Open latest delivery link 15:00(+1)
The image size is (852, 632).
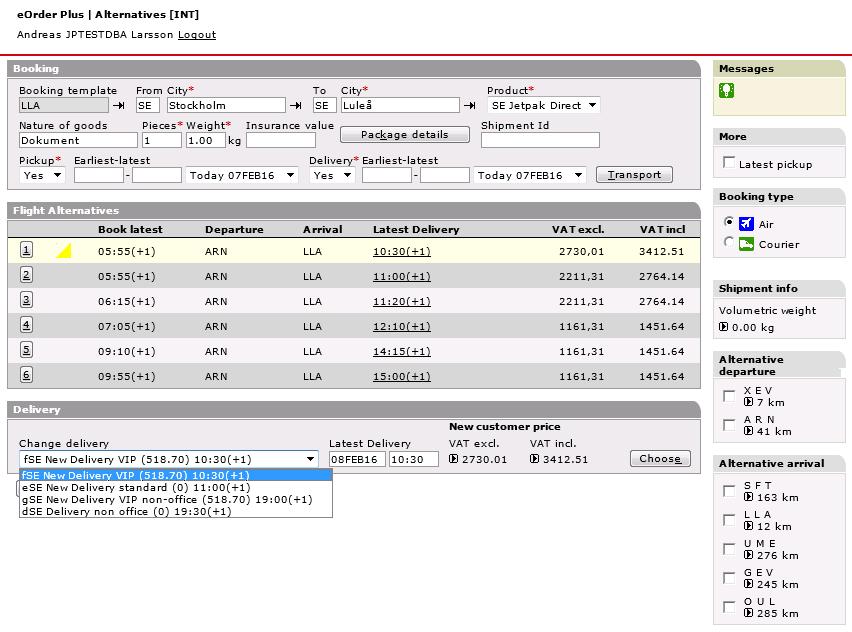tap(402, 377)
